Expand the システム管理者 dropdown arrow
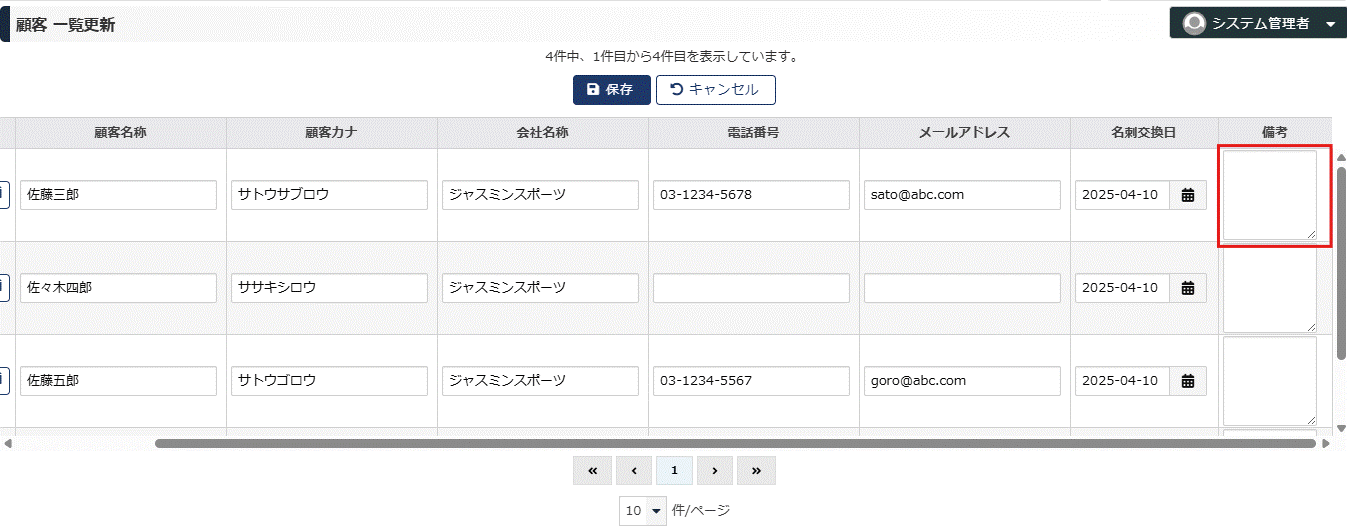 coord(1330,24)
